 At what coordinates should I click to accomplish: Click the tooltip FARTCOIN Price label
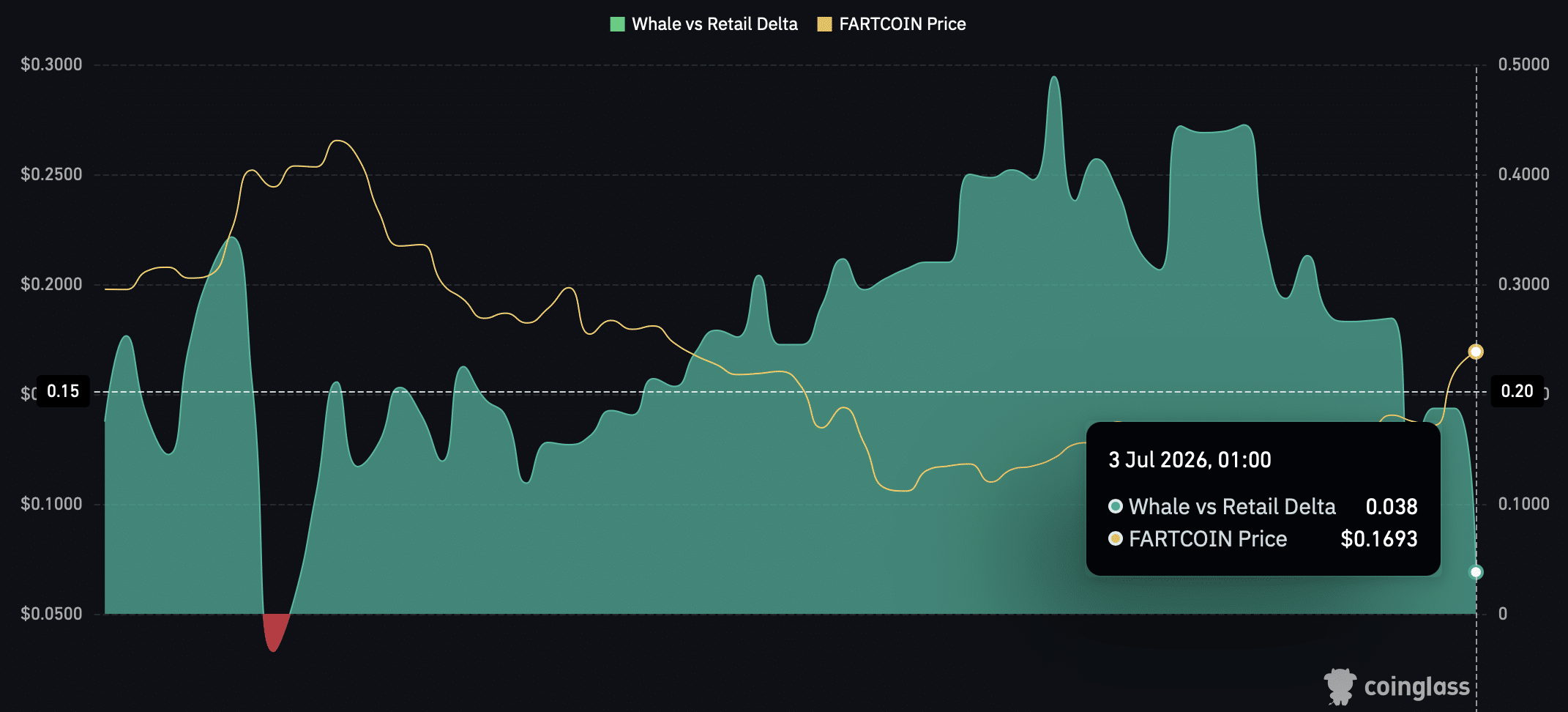(1208, 539)
